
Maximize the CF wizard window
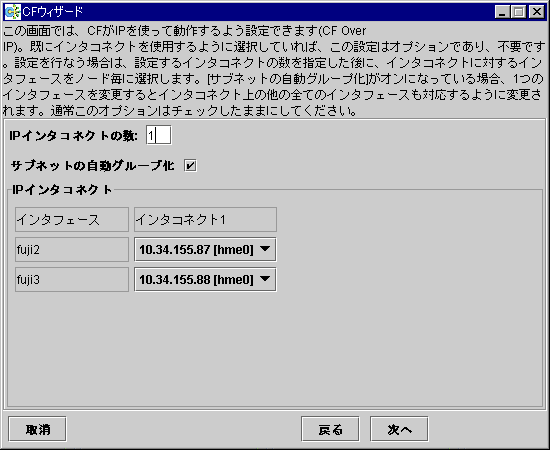(x=519, y=12)
